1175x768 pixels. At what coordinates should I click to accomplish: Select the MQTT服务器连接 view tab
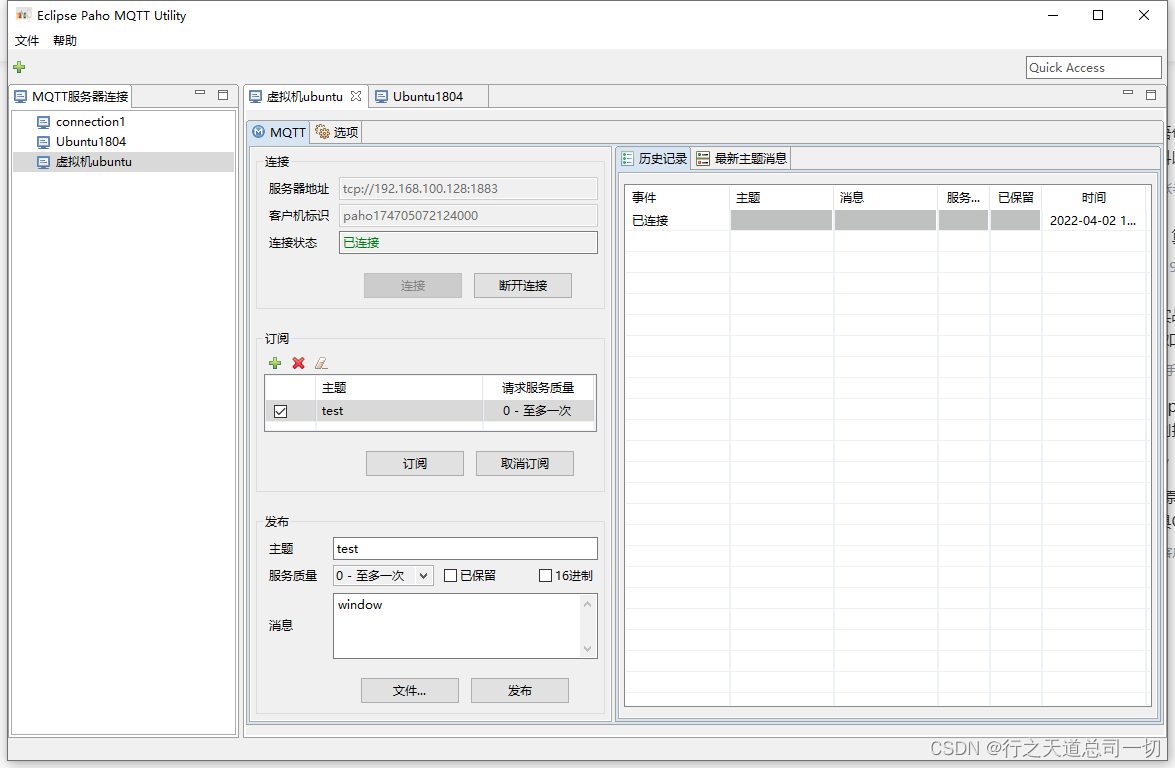pyautogui.click(x=72, y=96)
